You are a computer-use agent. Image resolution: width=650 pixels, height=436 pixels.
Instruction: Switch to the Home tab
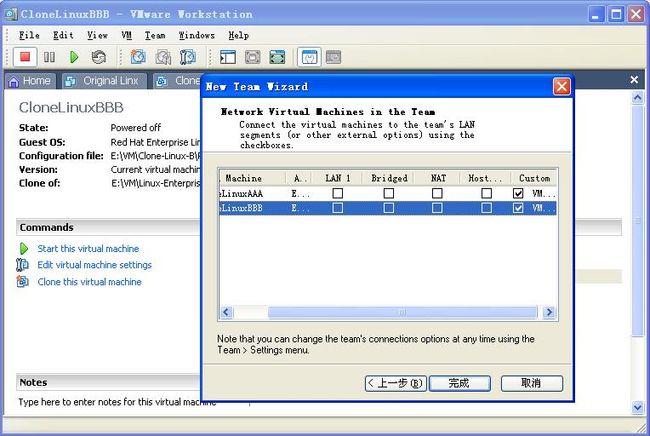pyautogui.click(x=30, y=81)
